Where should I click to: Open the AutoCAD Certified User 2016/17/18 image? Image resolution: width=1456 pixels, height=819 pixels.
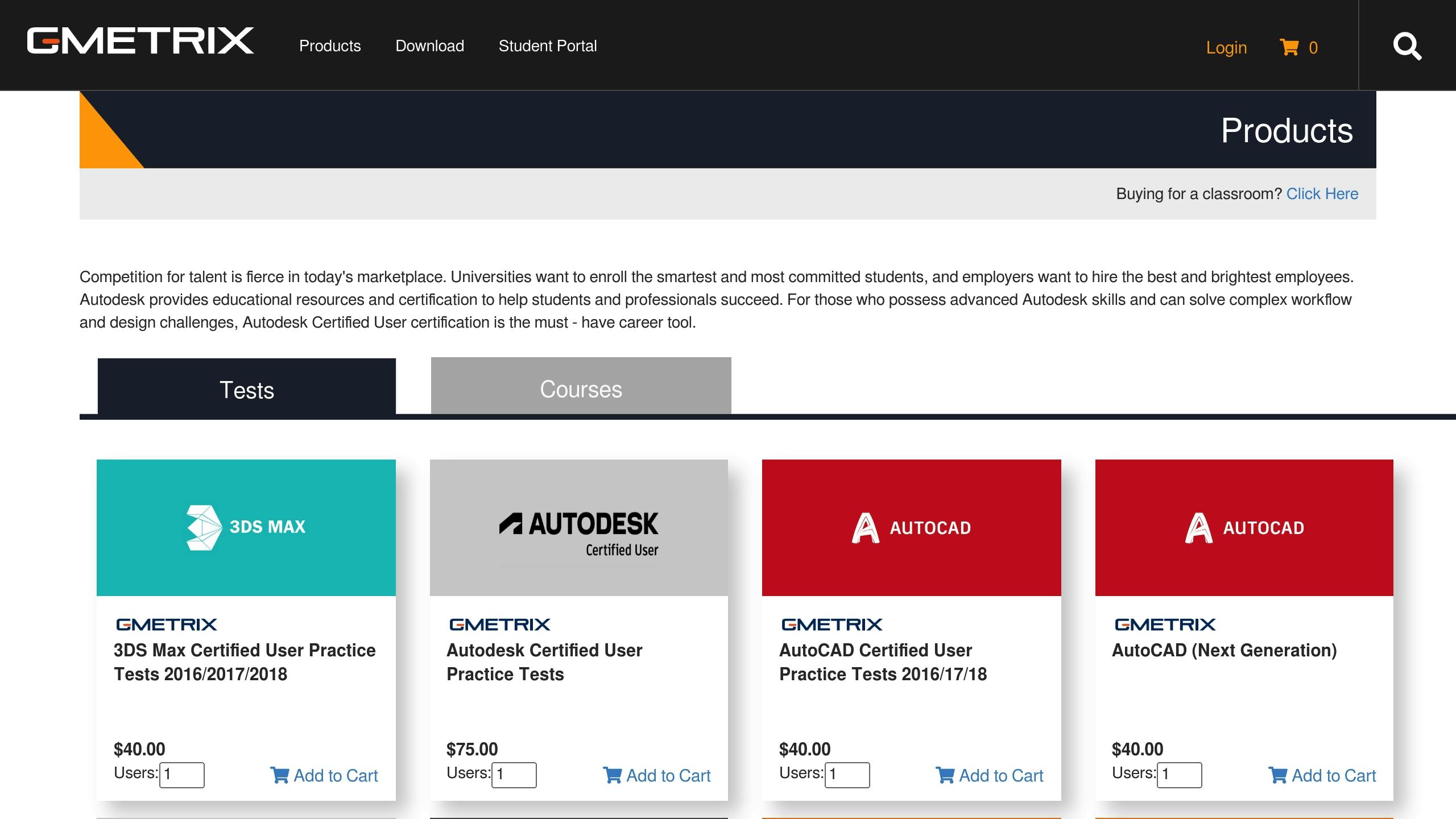point(912,528)
